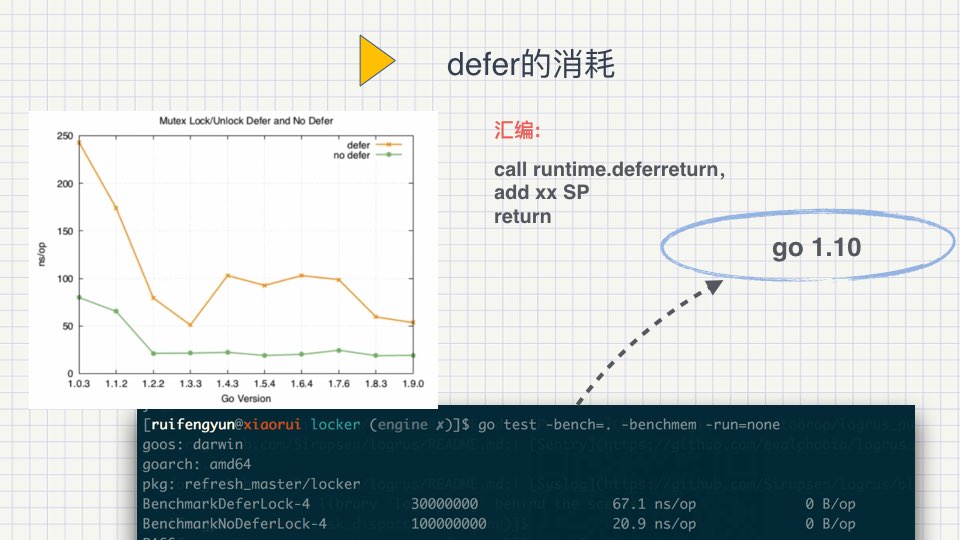Image resolution: width=960 pixels, height=540 pixels.
Task: Click the BenchmarkNoDeferLock-4 result line
Action: pyautogui.click(x=234, y=524)
